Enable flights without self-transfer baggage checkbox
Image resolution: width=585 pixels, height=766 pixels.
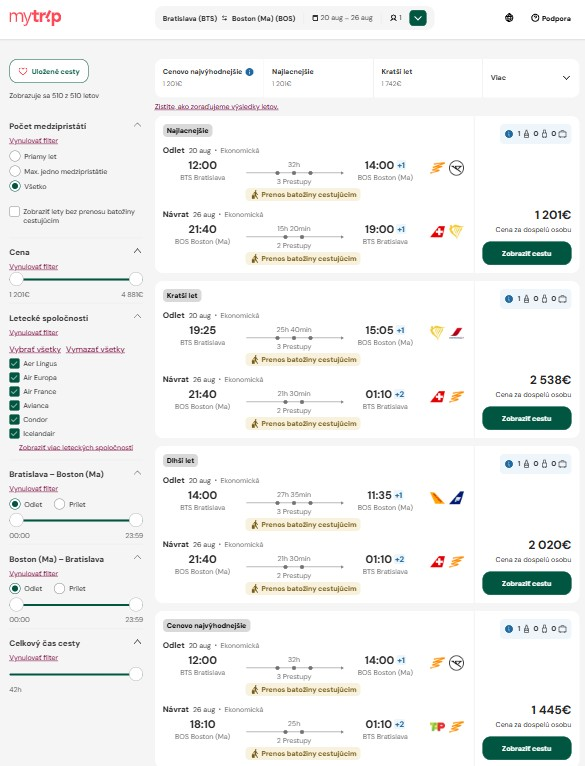pyautogui.click(x=15, y=212)
